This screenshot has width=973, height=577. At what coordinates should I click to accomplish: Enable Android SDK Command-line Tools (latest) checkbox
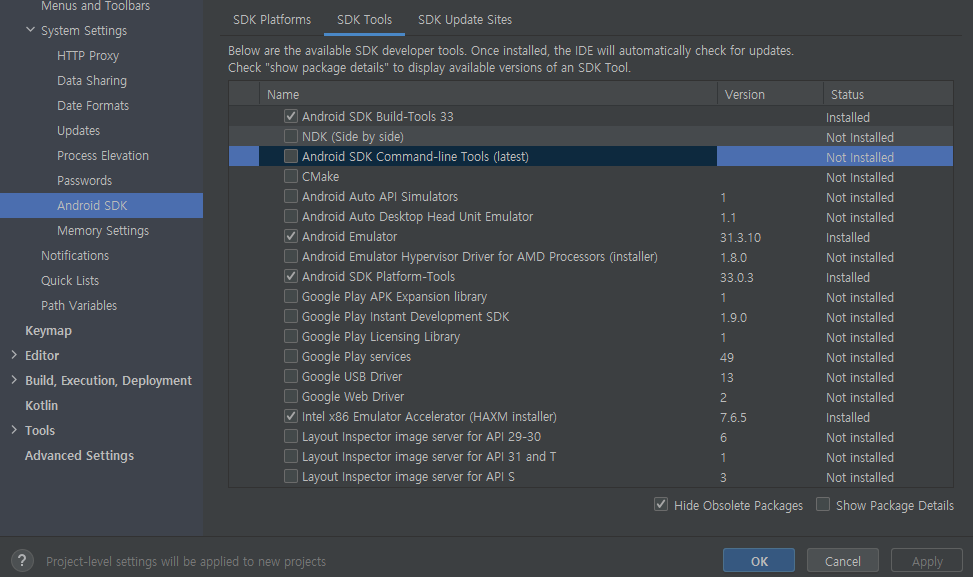click(x=290, y=156)
